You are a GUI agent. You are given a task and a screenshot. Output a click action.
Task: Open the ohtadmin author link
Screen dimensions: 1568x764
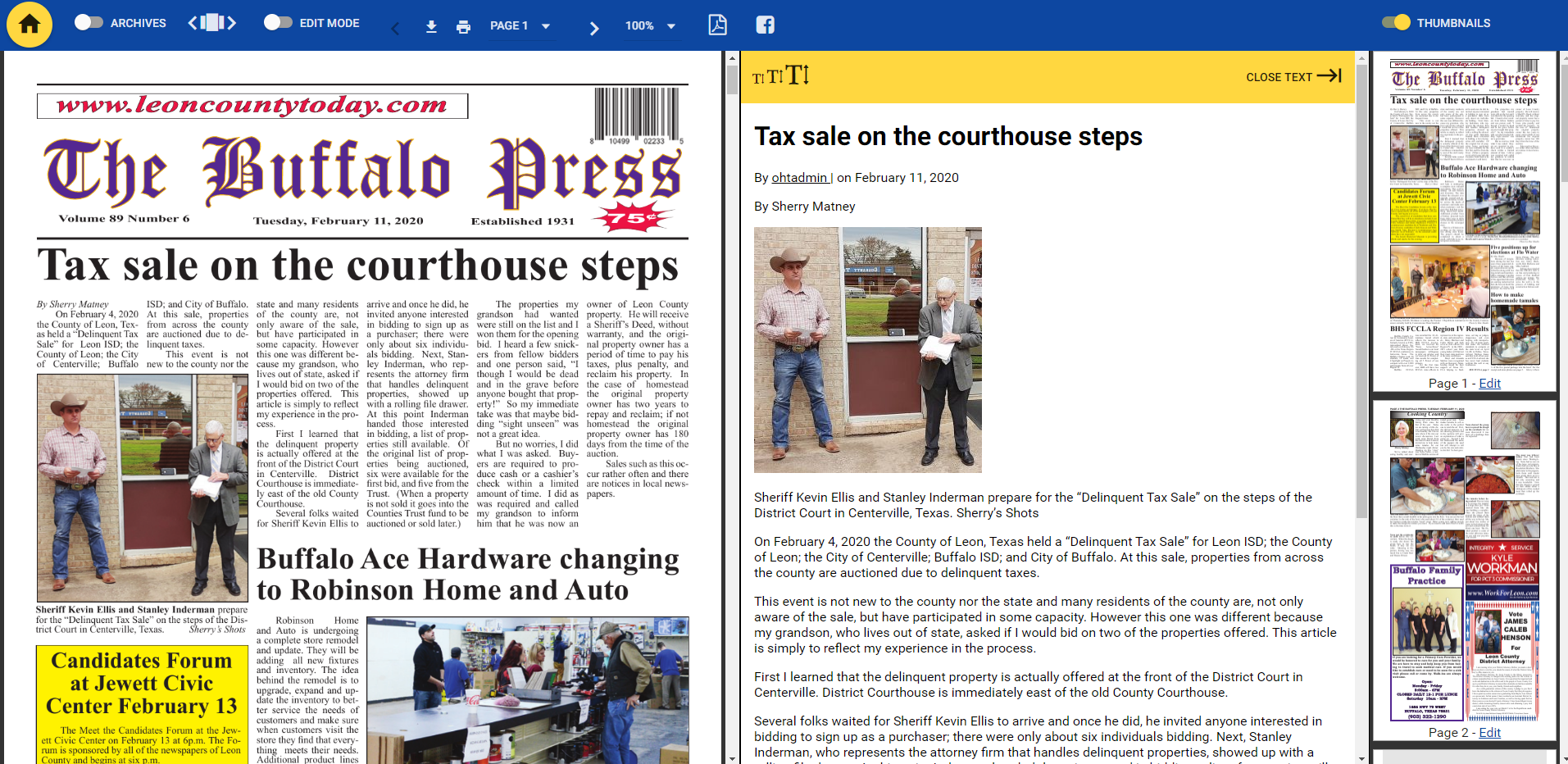point(802,178)
